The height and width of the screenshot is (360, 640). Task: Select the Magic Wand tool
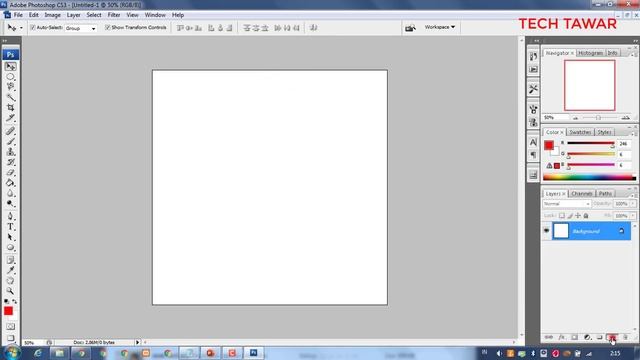point(11,97)
